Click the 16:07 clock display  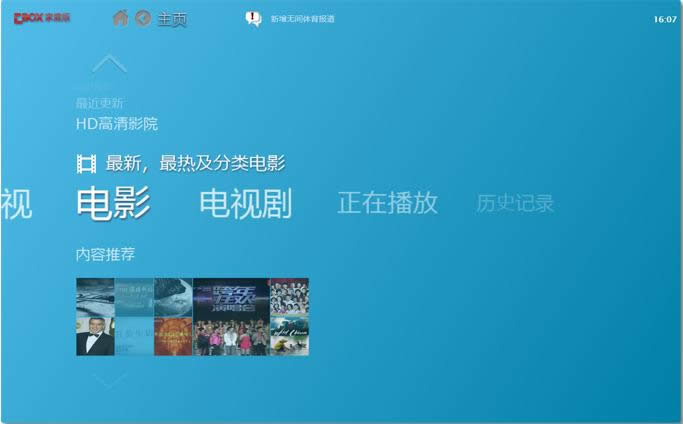pyautogui.click(x=665, y=19)
